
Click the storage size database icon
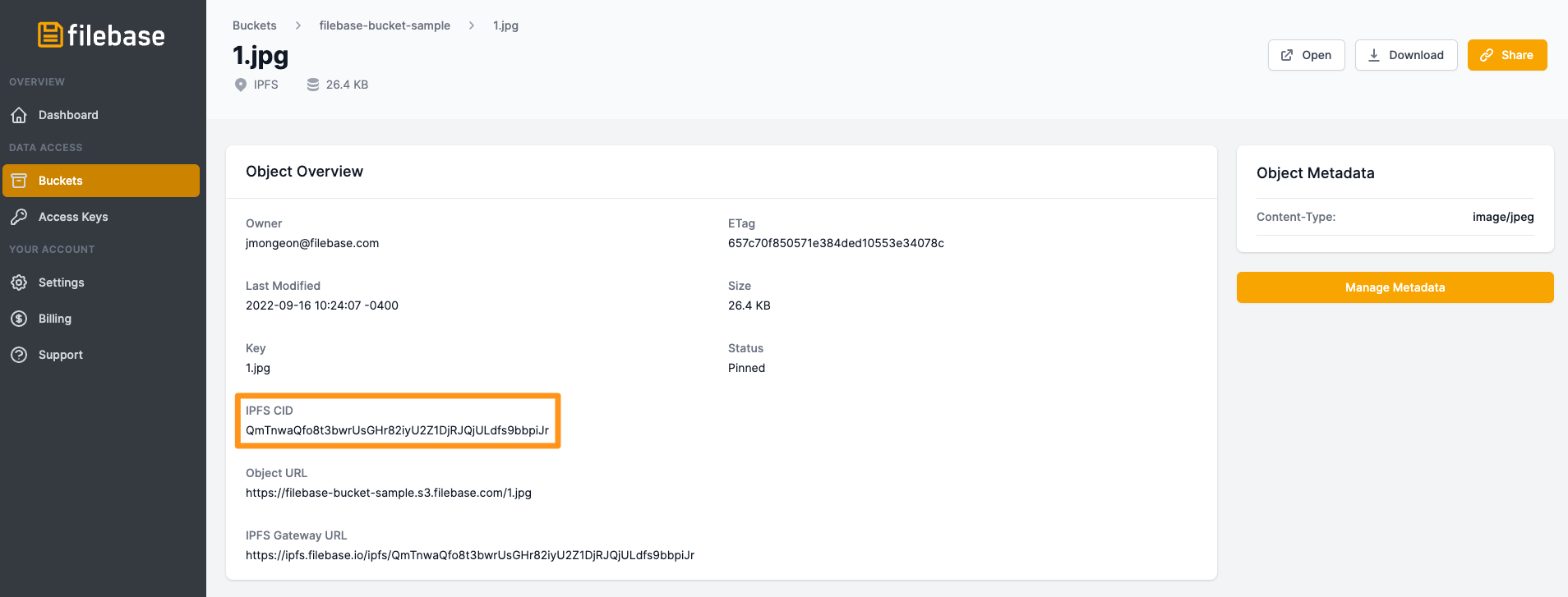(313, 85)
